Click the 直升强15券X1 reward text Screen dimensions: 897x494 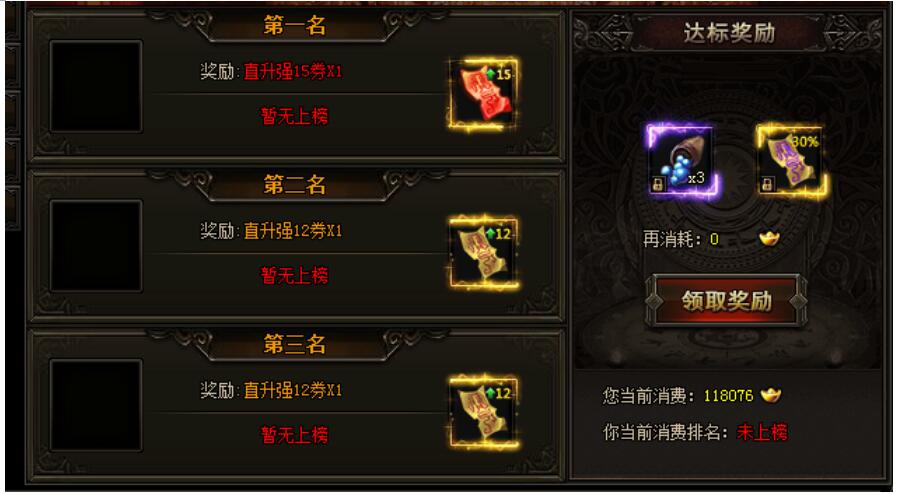click(x=293, y=72)
